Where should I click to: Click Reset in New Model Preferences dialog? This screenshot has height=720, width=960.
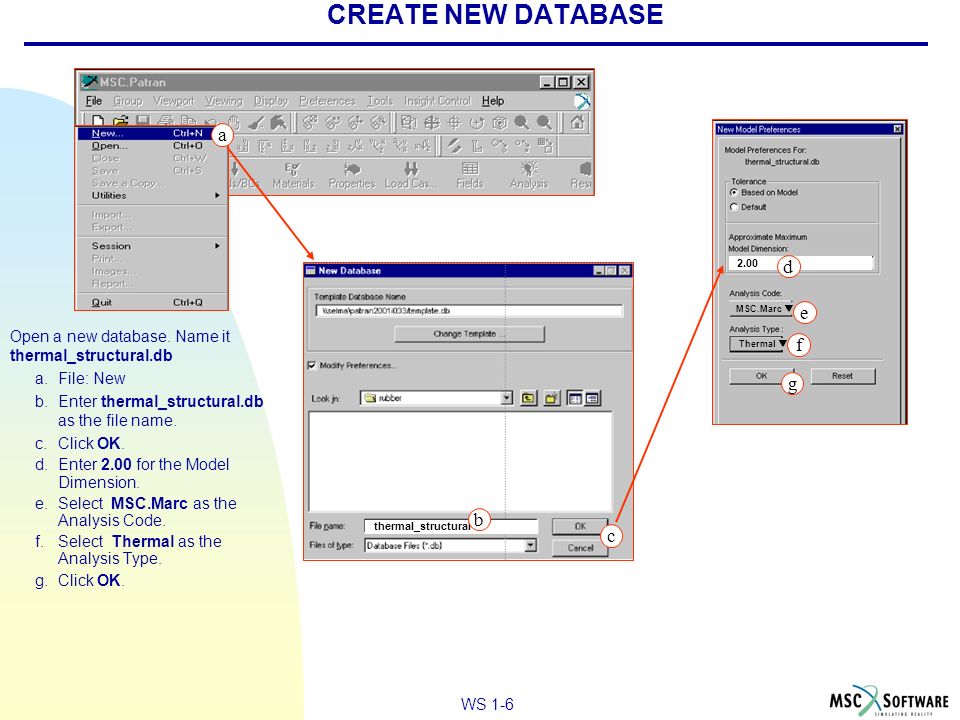coord(842,376)
